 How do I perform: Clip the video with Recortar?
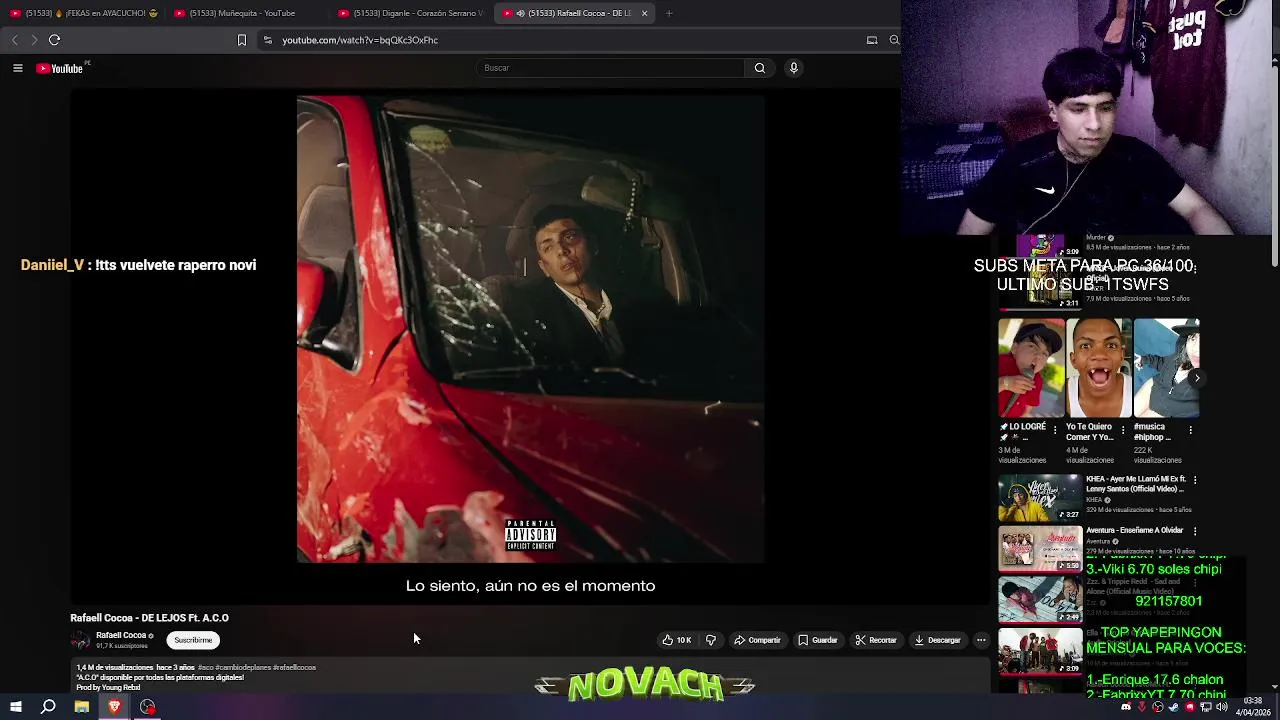tap(876, 640)
